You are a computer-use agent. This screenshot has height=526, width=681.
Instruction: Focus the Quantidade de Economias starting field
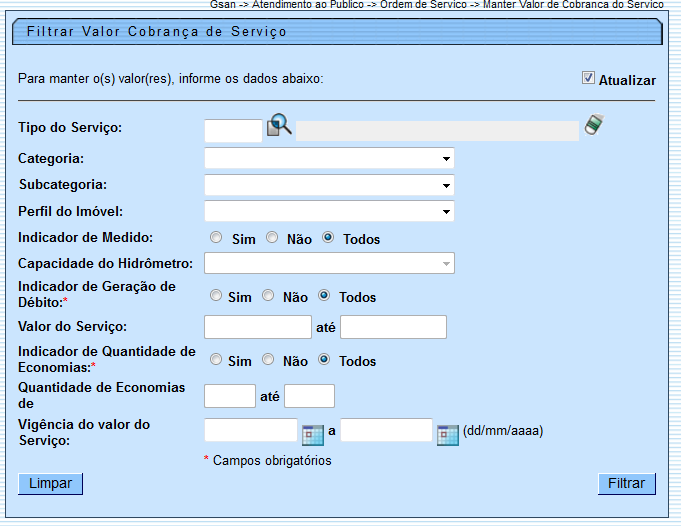tap(230, 396)
